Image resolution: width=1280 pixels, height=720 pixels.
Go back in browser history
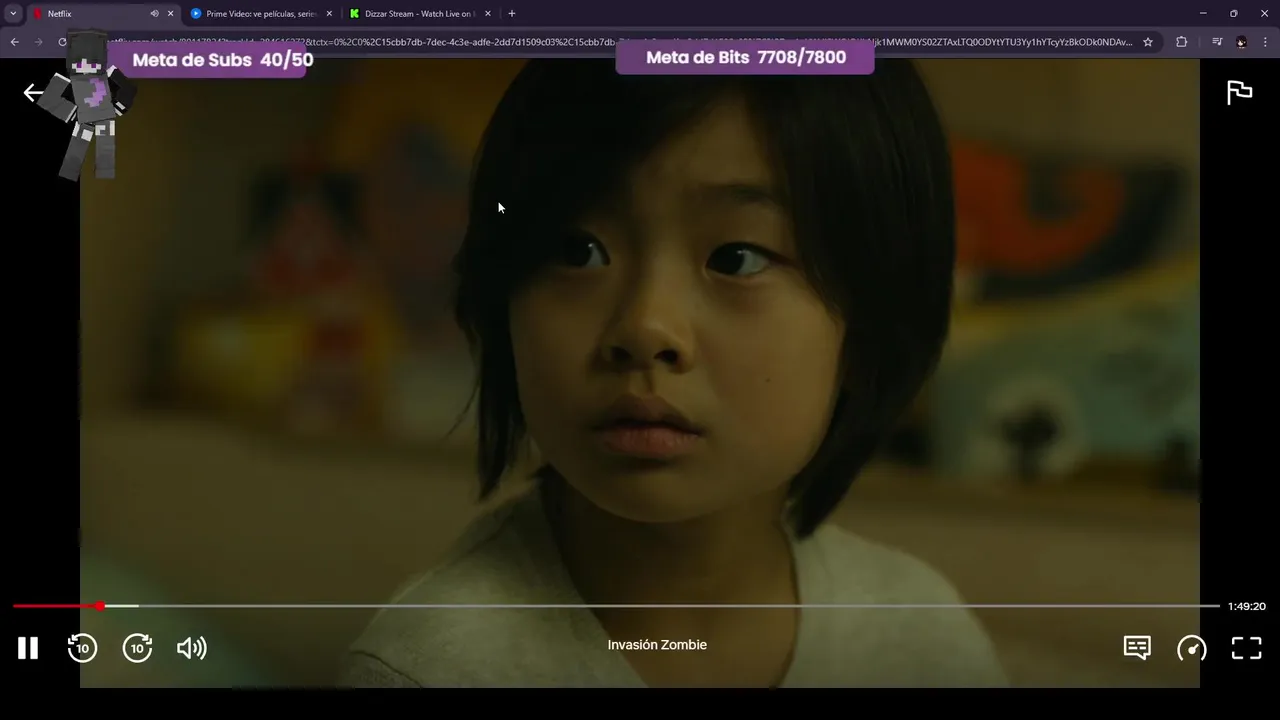tap(14, 42)
